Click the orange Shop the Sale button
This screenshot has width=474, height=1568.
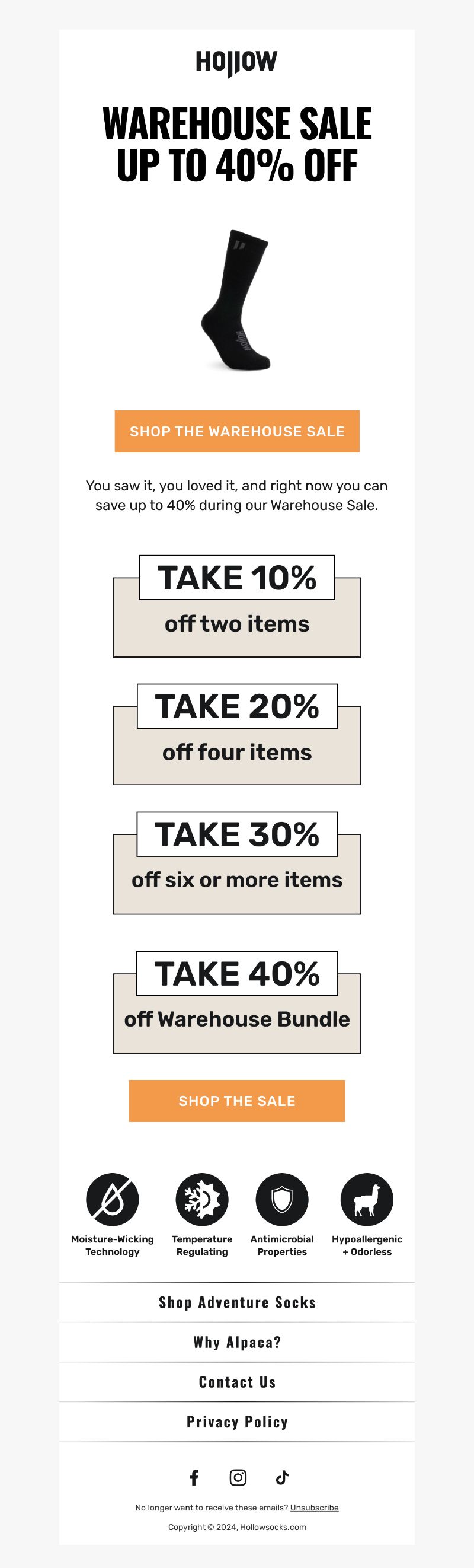pyautogui.click(x=236, y=1101)
